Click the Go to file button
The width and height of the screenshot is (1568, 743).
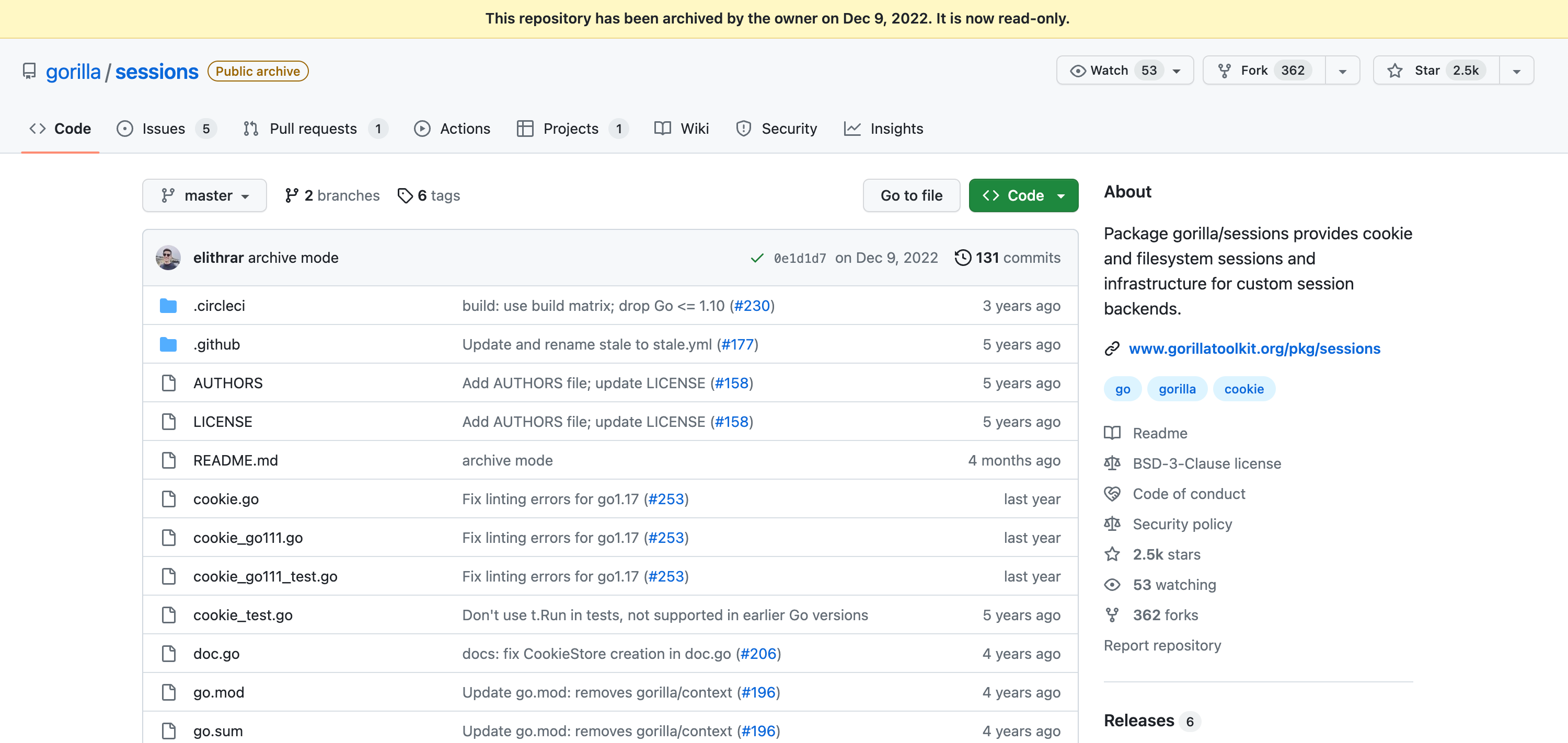coord(911,195)
